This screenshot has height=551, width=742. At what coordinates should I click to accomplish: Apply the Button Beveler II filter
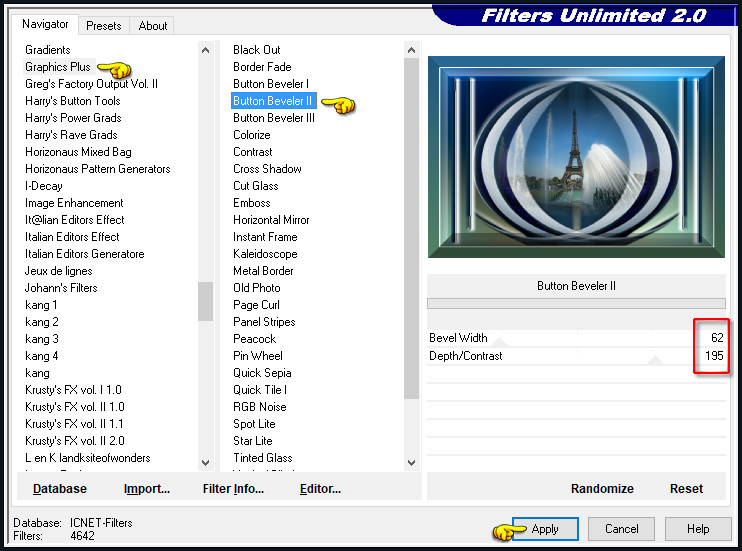(545, 529)
